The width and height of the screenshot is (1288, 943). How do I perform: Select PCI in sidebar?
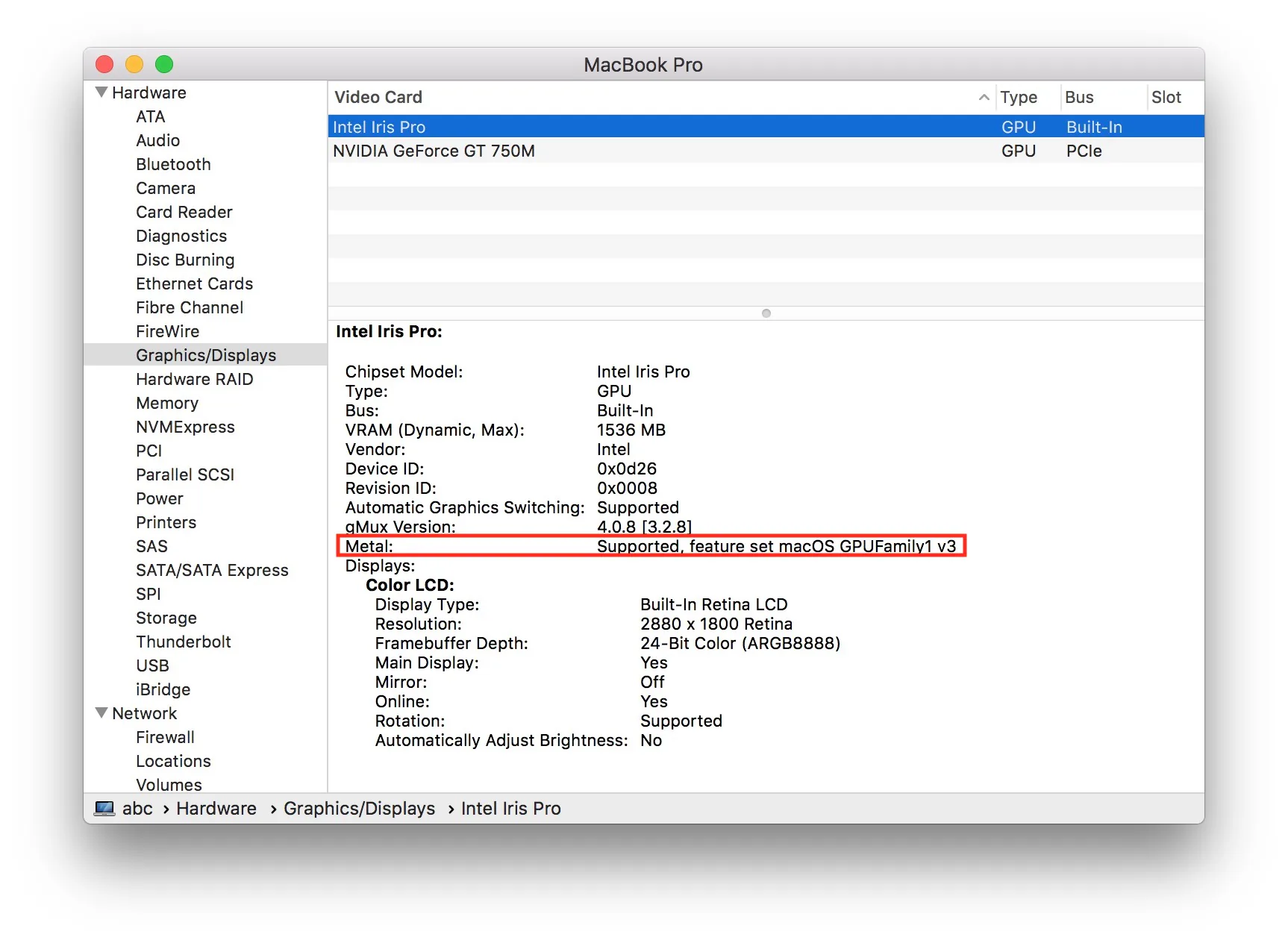point(149,451)
